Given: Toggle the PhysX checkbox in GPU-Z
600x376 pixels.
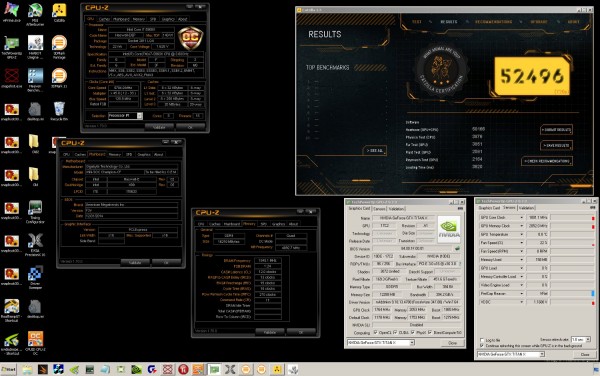Looking at the screenshot, I should click(412, 332).
